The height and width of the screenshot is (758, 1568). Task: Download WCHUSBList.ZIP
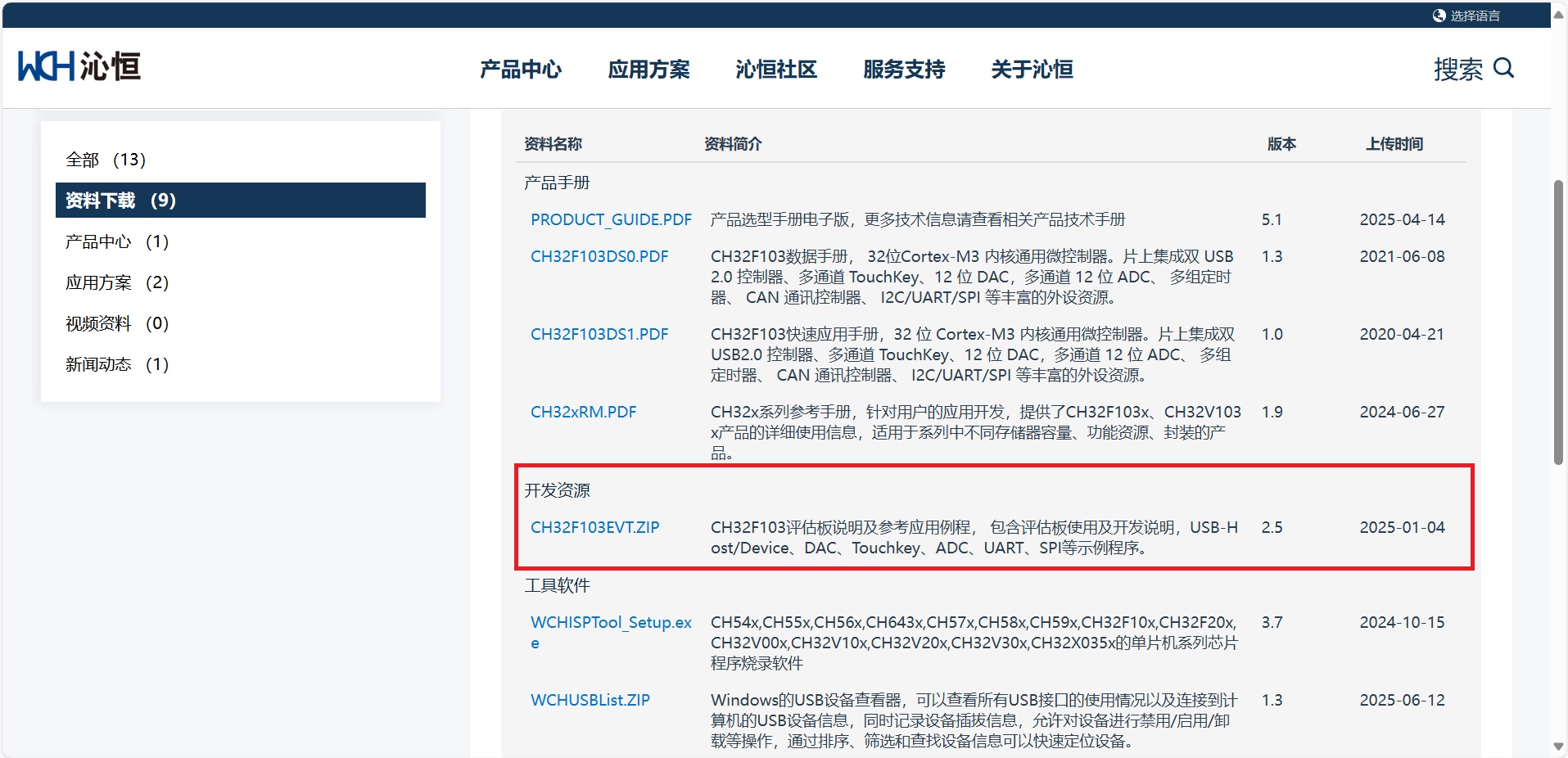click(590, 700)
